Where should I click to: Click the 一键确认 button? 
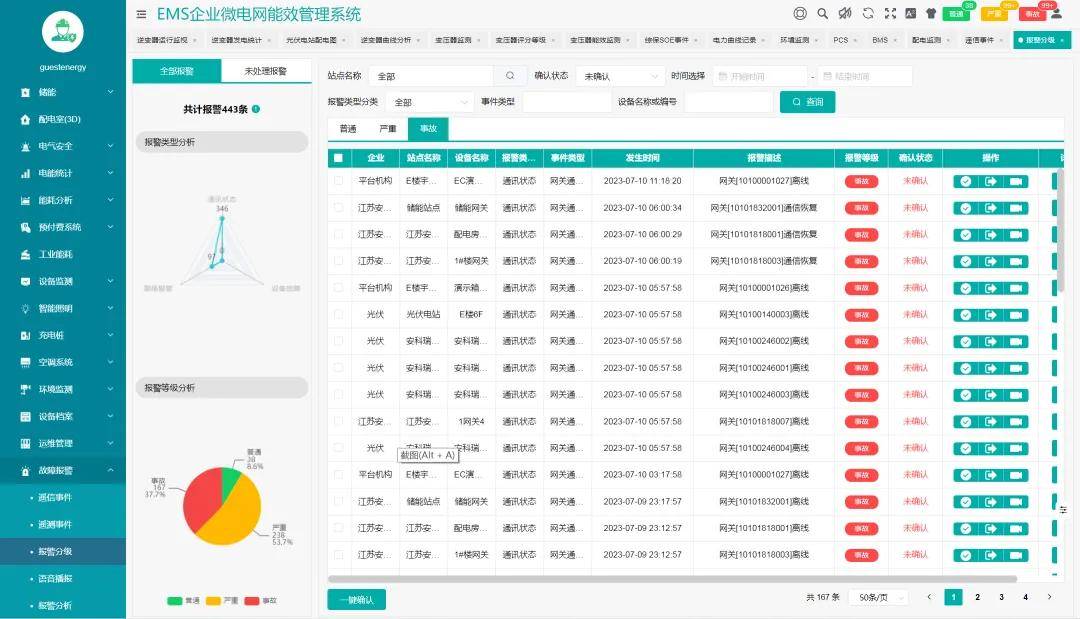tap(356, 600)
